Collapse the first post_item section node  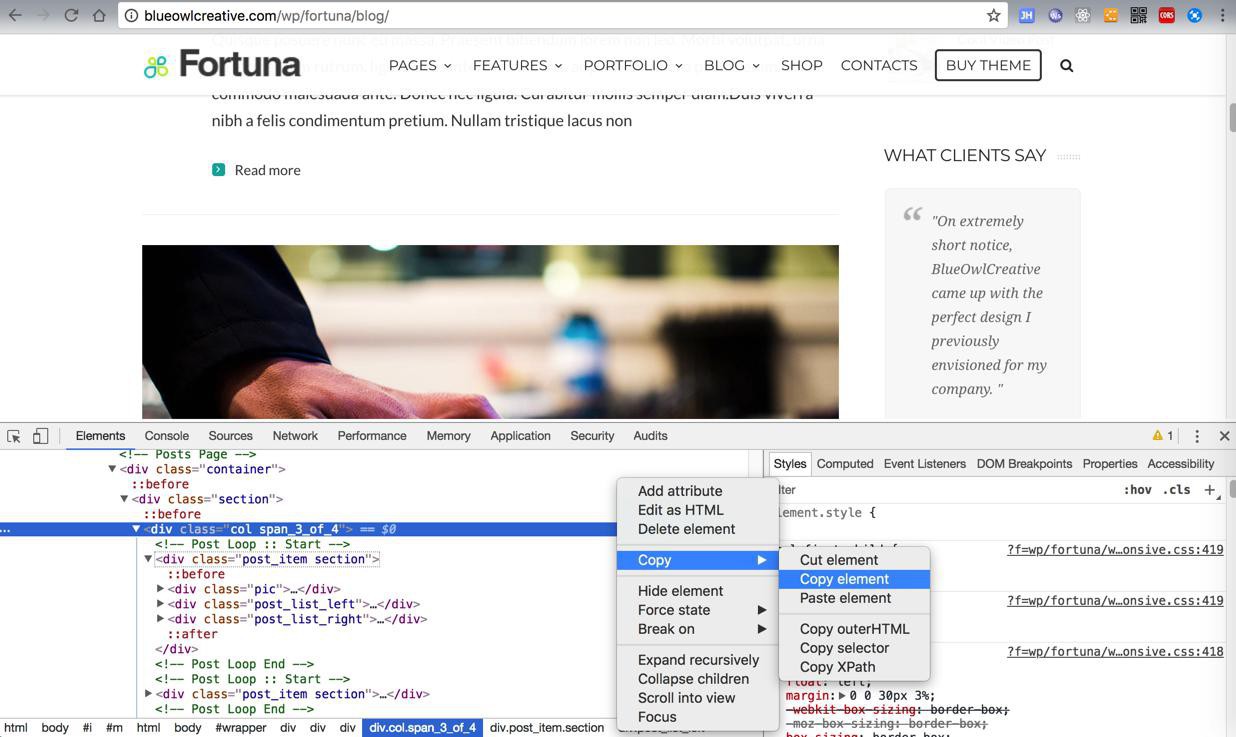pos(148,559)
